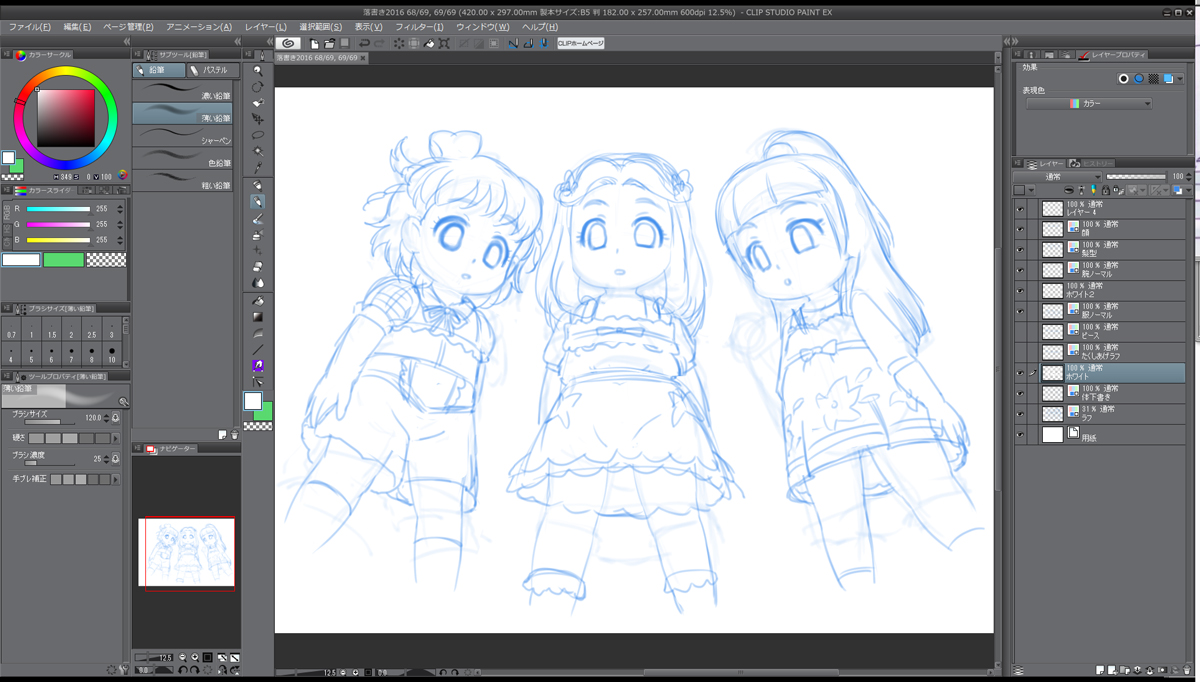Switch to the ヒストリー history tab
The image size is (1200, 682).
point(1094,163)
